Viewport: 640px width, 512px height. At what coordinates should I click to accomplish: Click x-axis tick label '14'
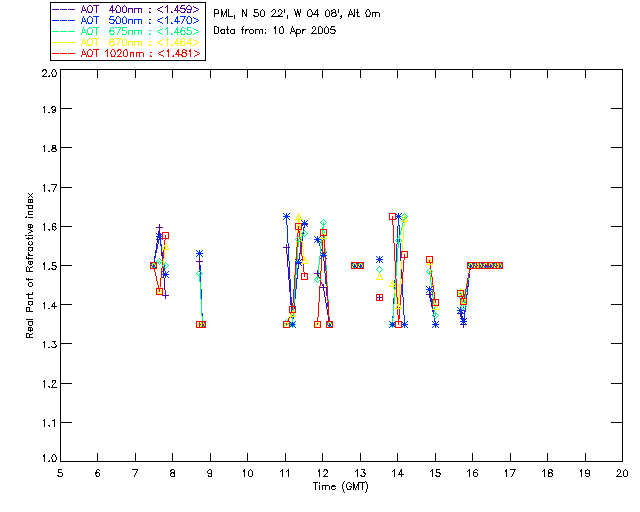pos(398,473)
